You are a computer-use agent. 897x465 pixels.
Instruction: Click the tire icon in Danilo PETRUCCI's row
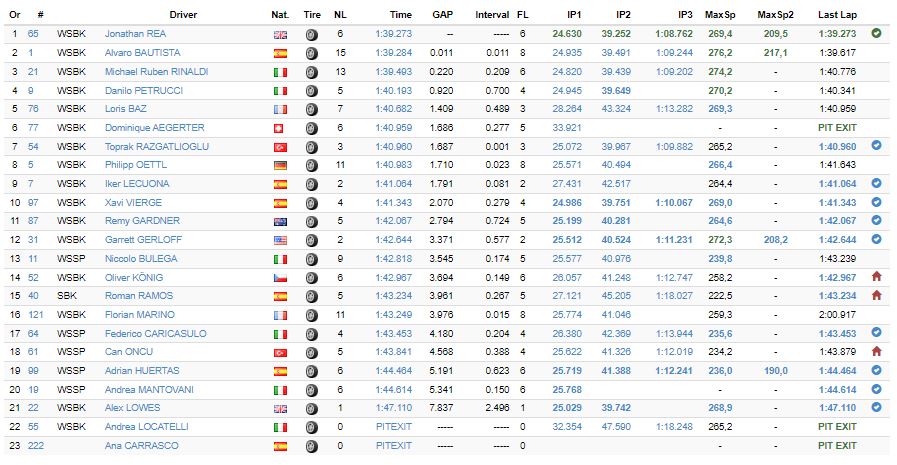click(x=311, y=91)
